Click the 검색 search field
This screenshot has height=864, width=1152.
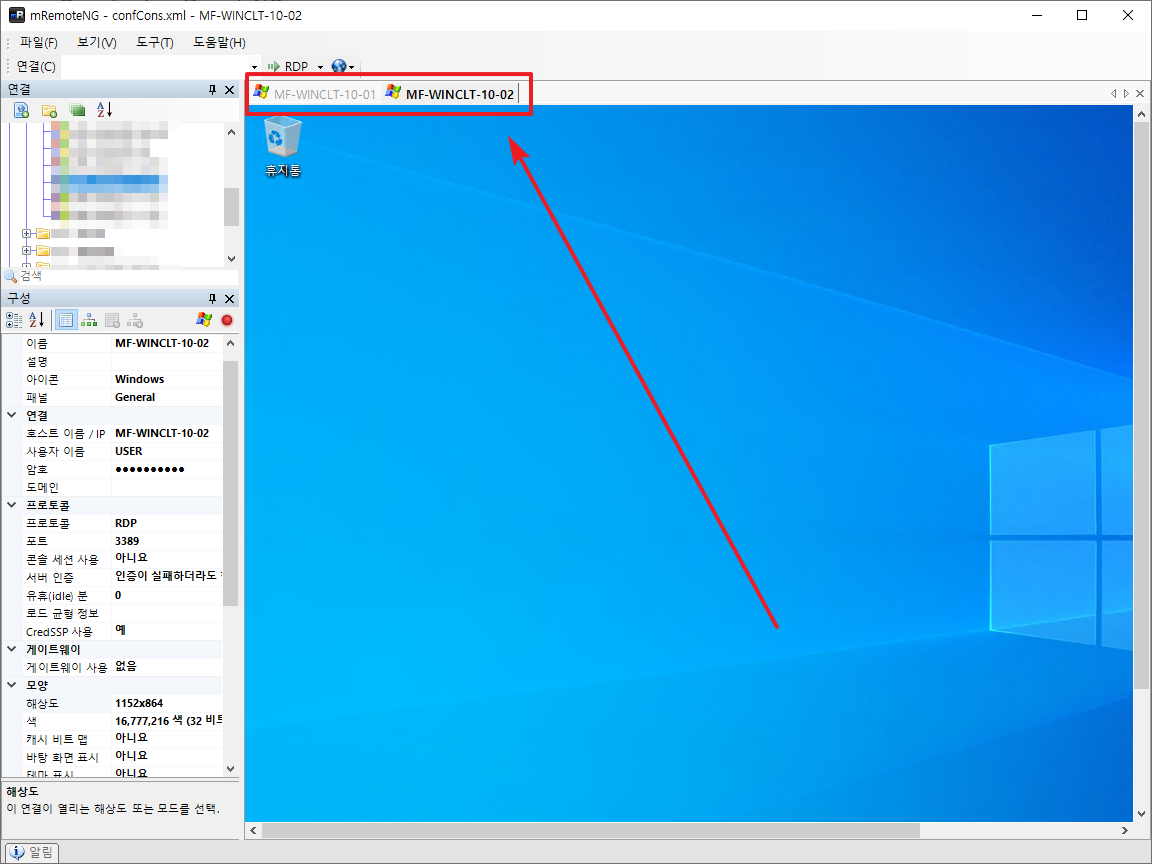click(x=128, y=276)
